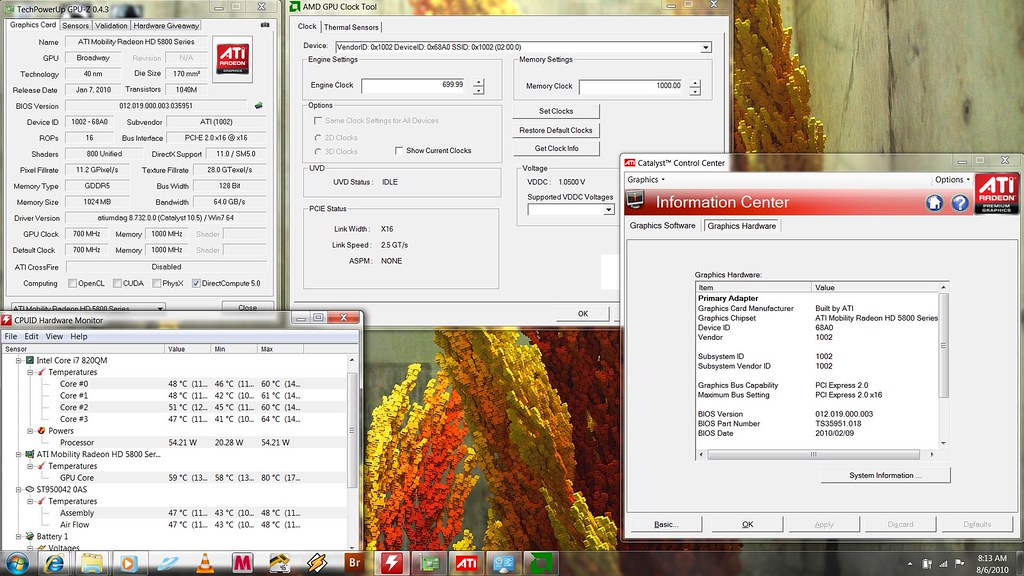Open Windows Explorer folder on the taskbar
1024x576 pixels.
(x=91, y=563)
